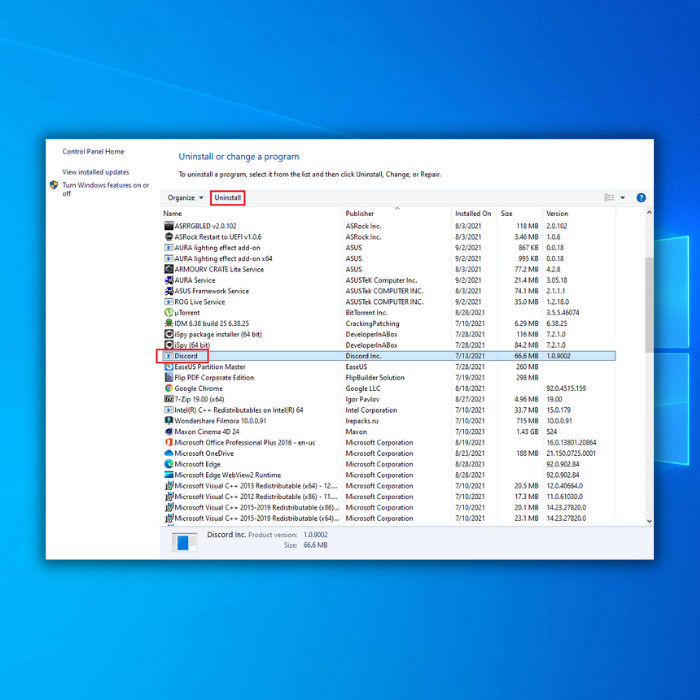Screen dimensions: 700x700
Task: Click the ROG Live Service icon
Action: tap(168, 302)
